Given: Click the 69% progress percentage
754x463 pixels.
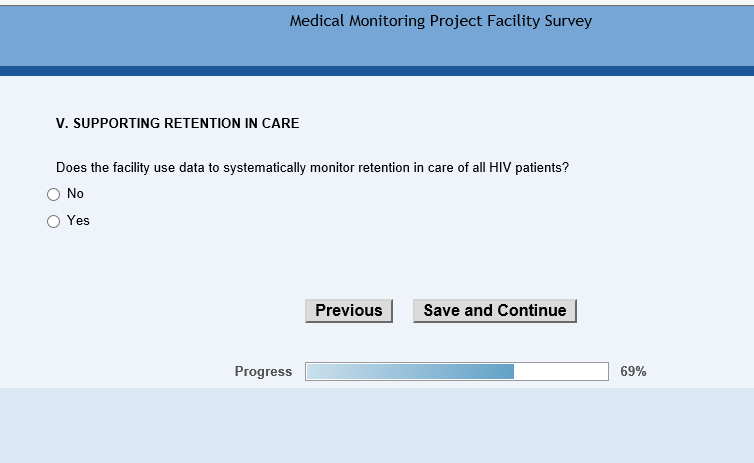Looking at the screenshot, I should [633, 372].
